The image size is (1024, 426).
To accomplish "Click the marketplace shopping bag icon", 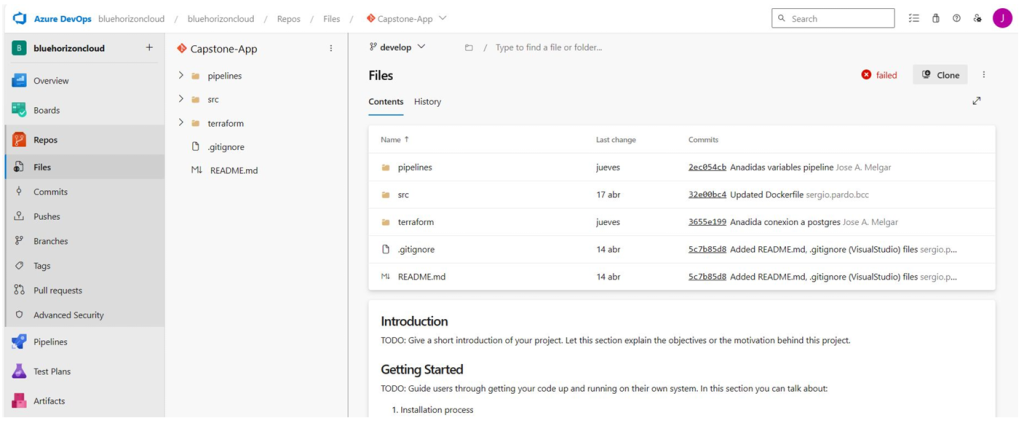I will click(935, 19).
